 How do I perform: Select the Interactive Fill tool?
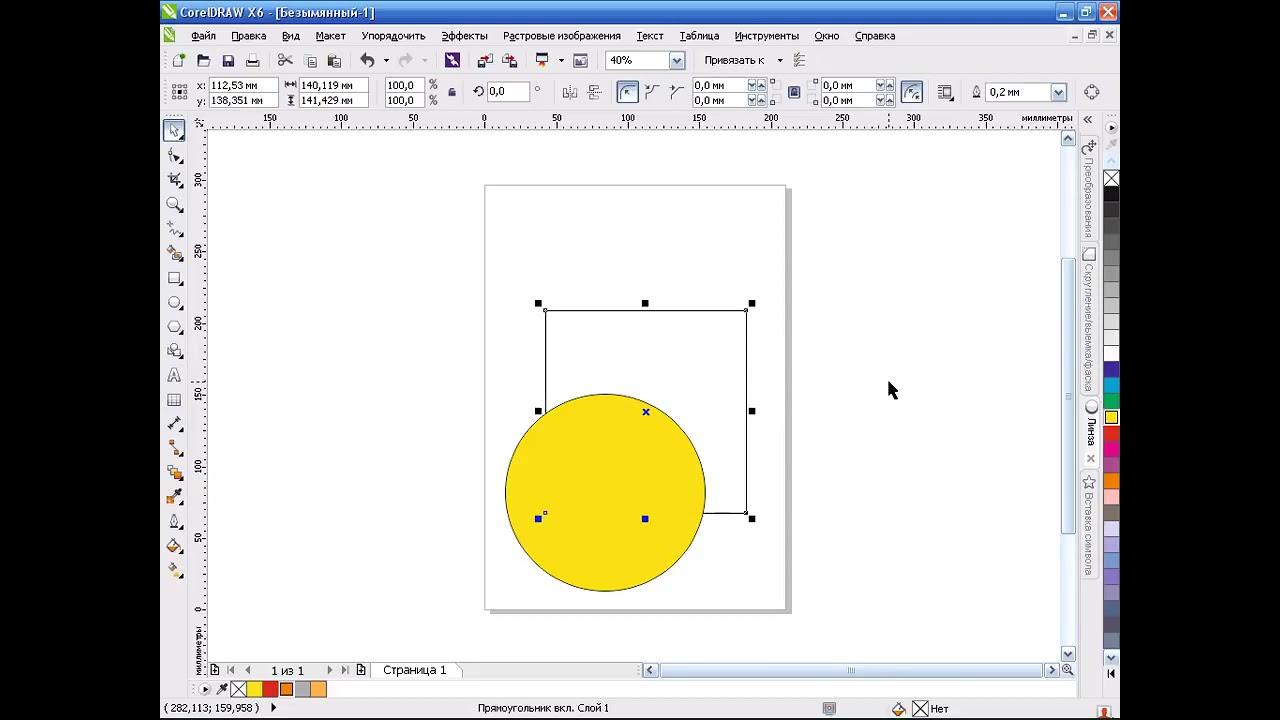[x=175, y=571]
